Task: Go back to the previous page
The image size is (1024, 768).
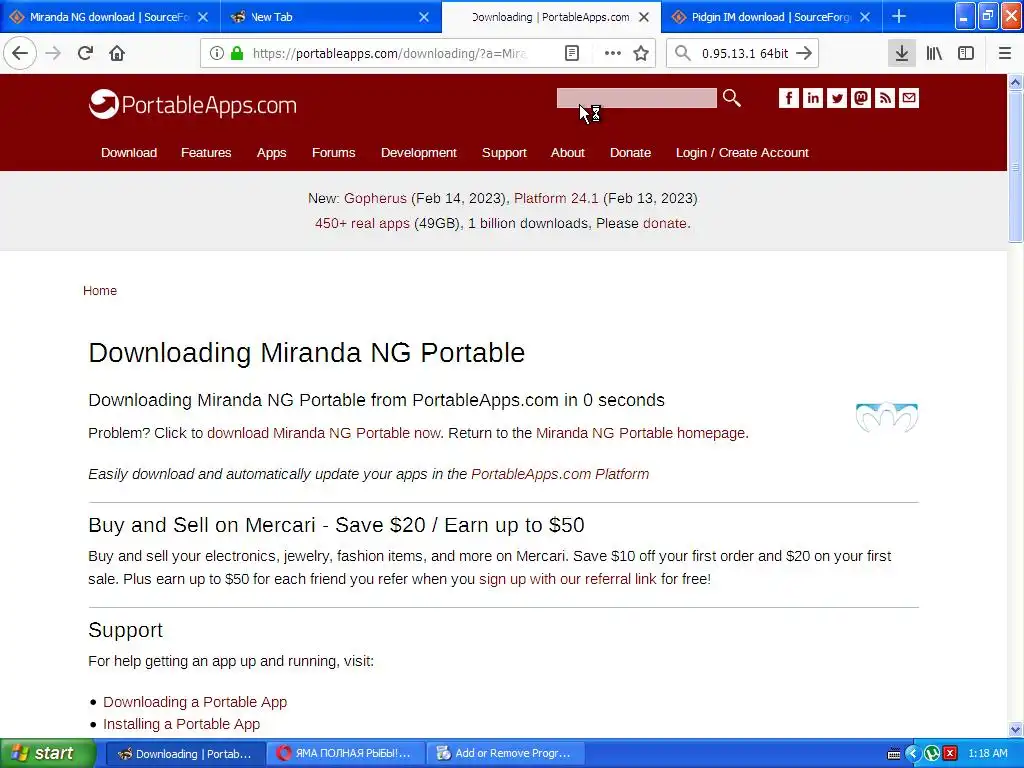Action: point(20,53)
